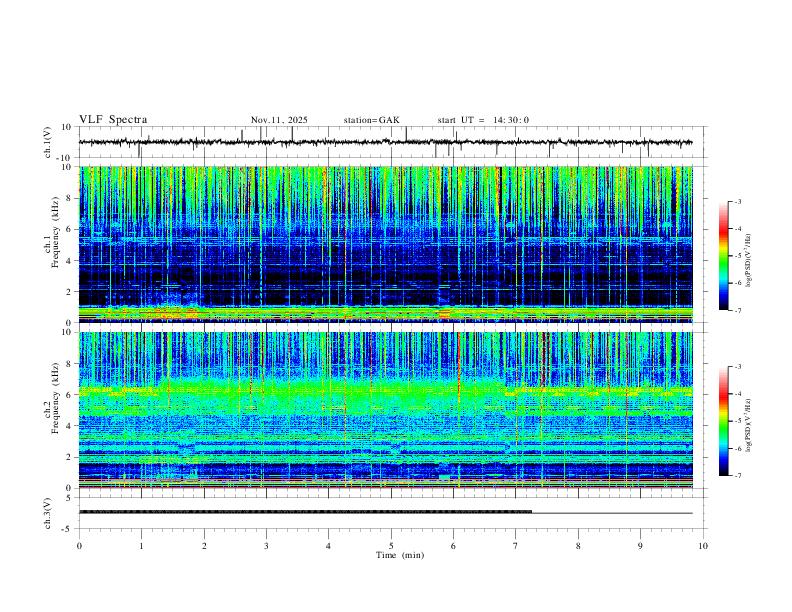Screen dimensions: 792x612
Task: Click the ch.3 thick black signal bar
Action: [306, 512]
